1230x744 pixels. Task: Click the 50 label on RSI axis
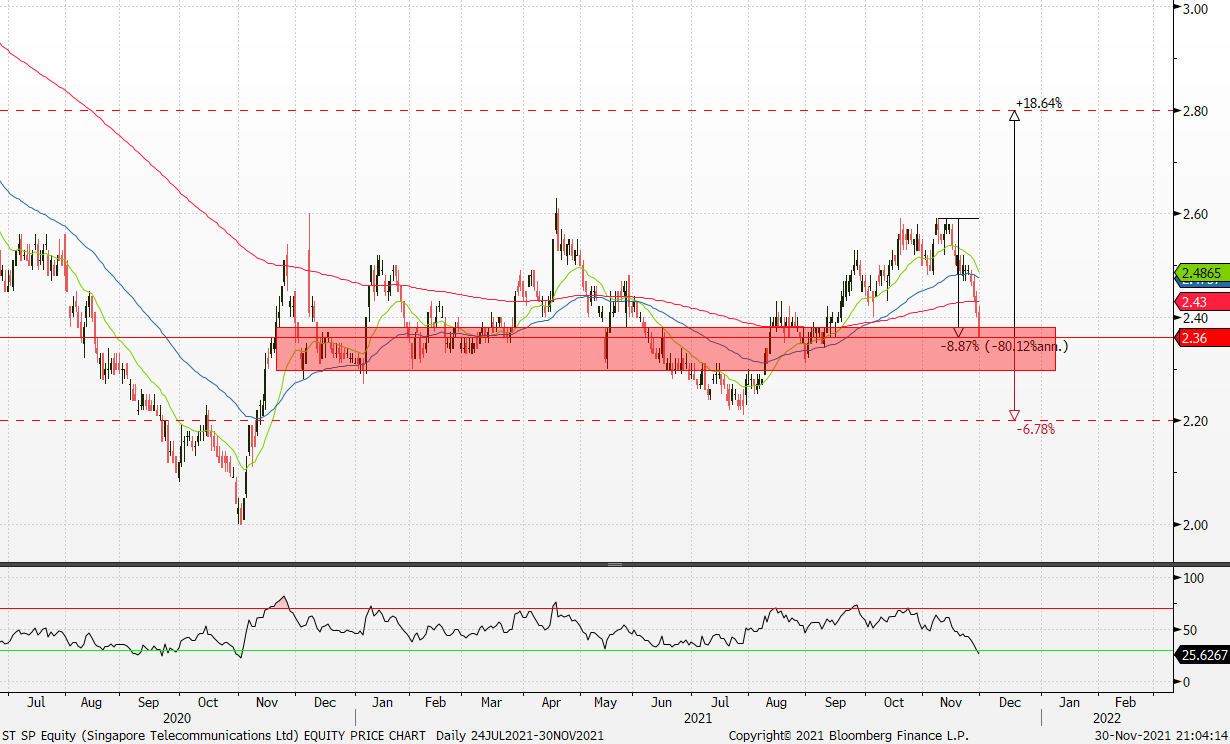(1189, 630)
